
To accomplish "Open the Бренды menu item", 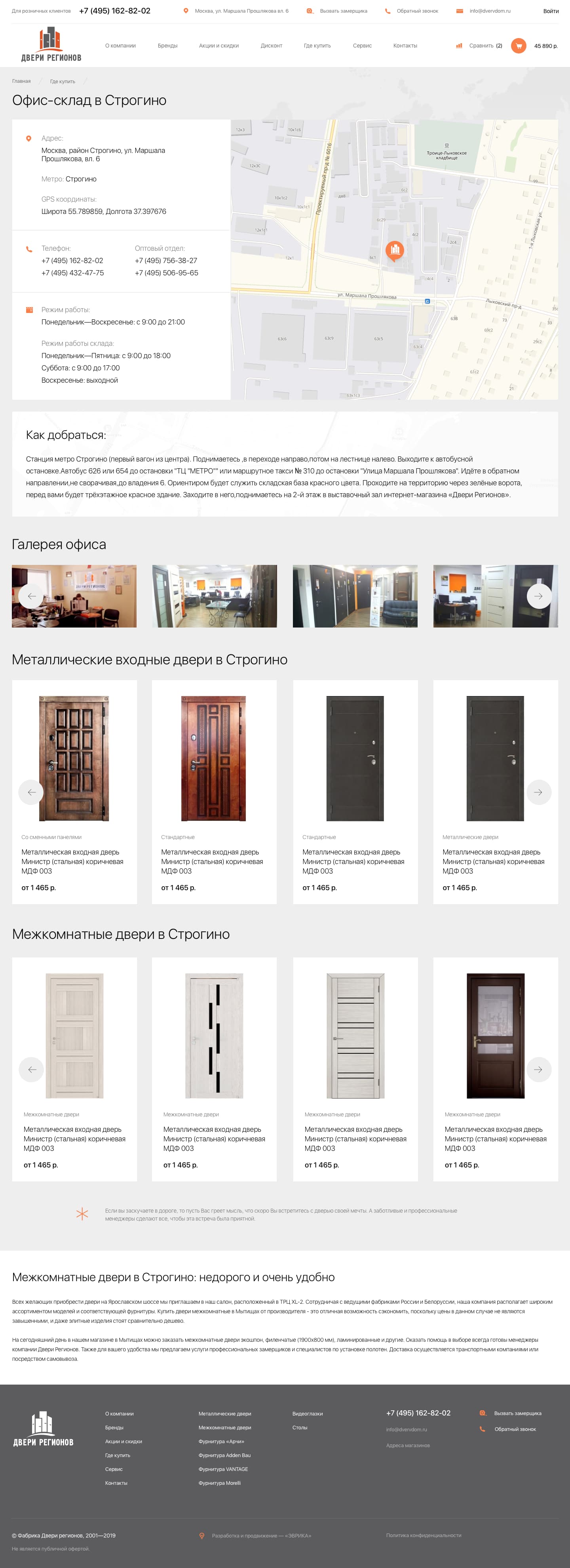I will [x=167, y=46].
